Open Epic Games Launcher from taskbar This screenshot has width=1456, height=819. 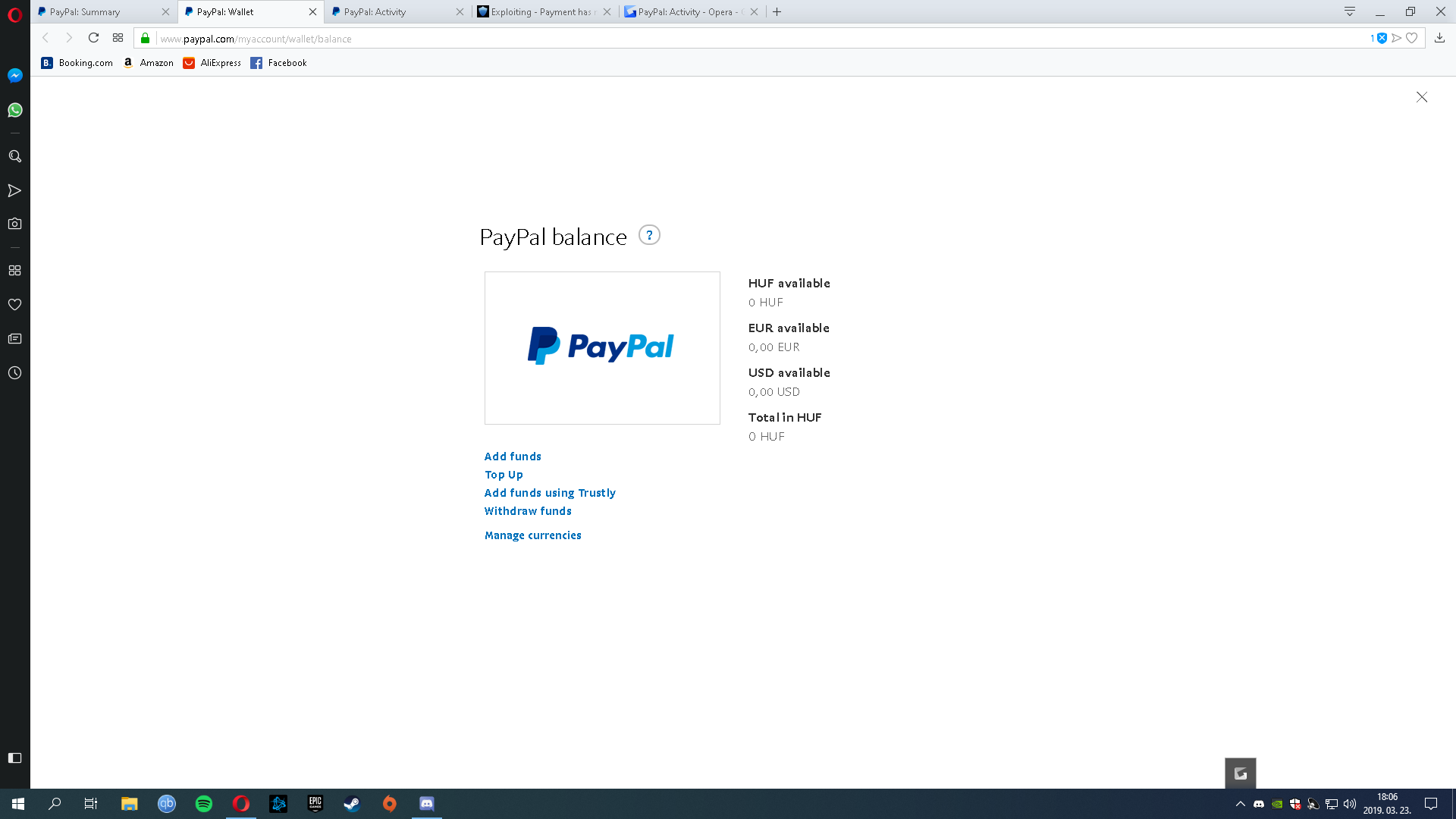pos(315,804)
